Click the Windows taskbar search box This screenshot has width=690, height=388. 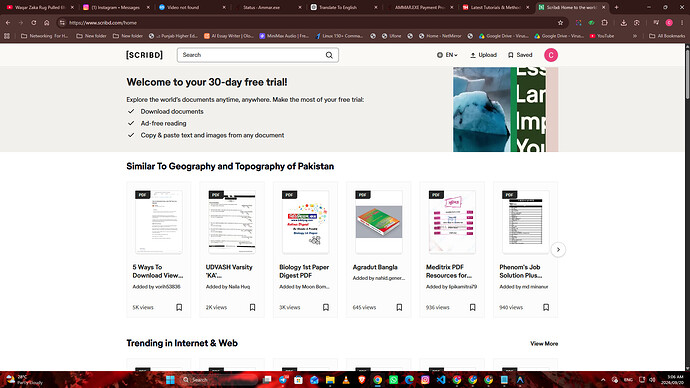[x=219, y=380]
